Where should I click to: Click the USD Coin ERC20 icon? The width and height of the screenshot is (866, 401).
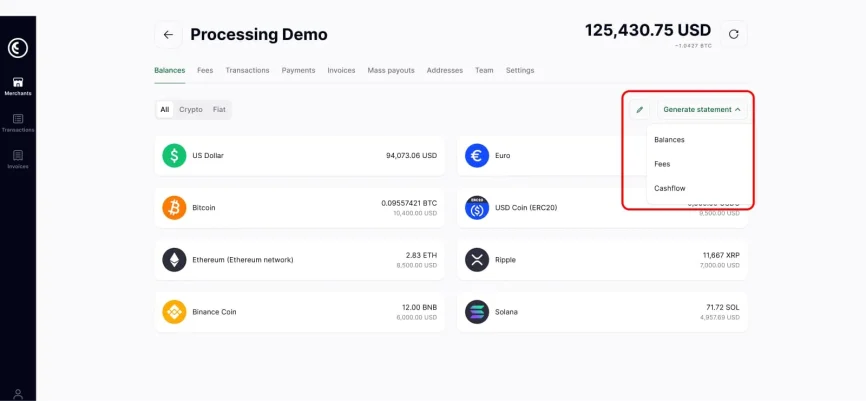click(477, 208)
